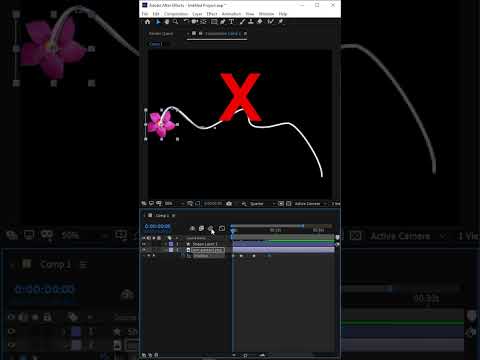Select the Comp 1 timeline tab
This screenshot has height=360, width=480.
162,216
